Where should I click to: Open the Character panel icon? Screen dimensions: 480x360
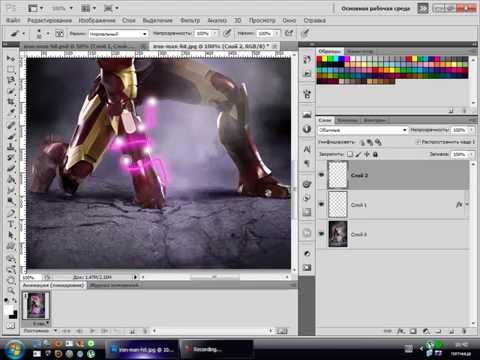coord(307,149)
